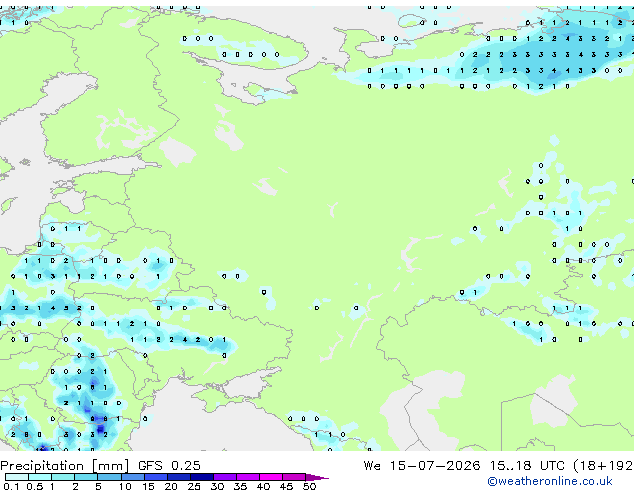Click the "GFS" model label
Screen dimensions: 634x490
tap(150, 466)
